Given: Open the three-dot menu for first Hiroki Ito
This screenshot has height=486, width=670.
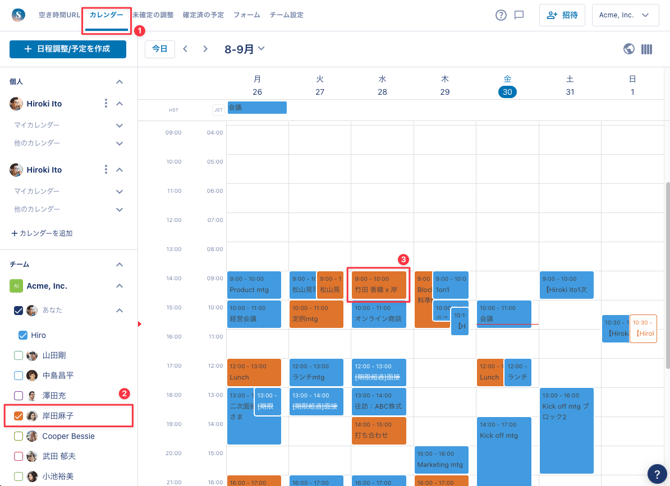Looking at the screenshot, I should [106, 104].
